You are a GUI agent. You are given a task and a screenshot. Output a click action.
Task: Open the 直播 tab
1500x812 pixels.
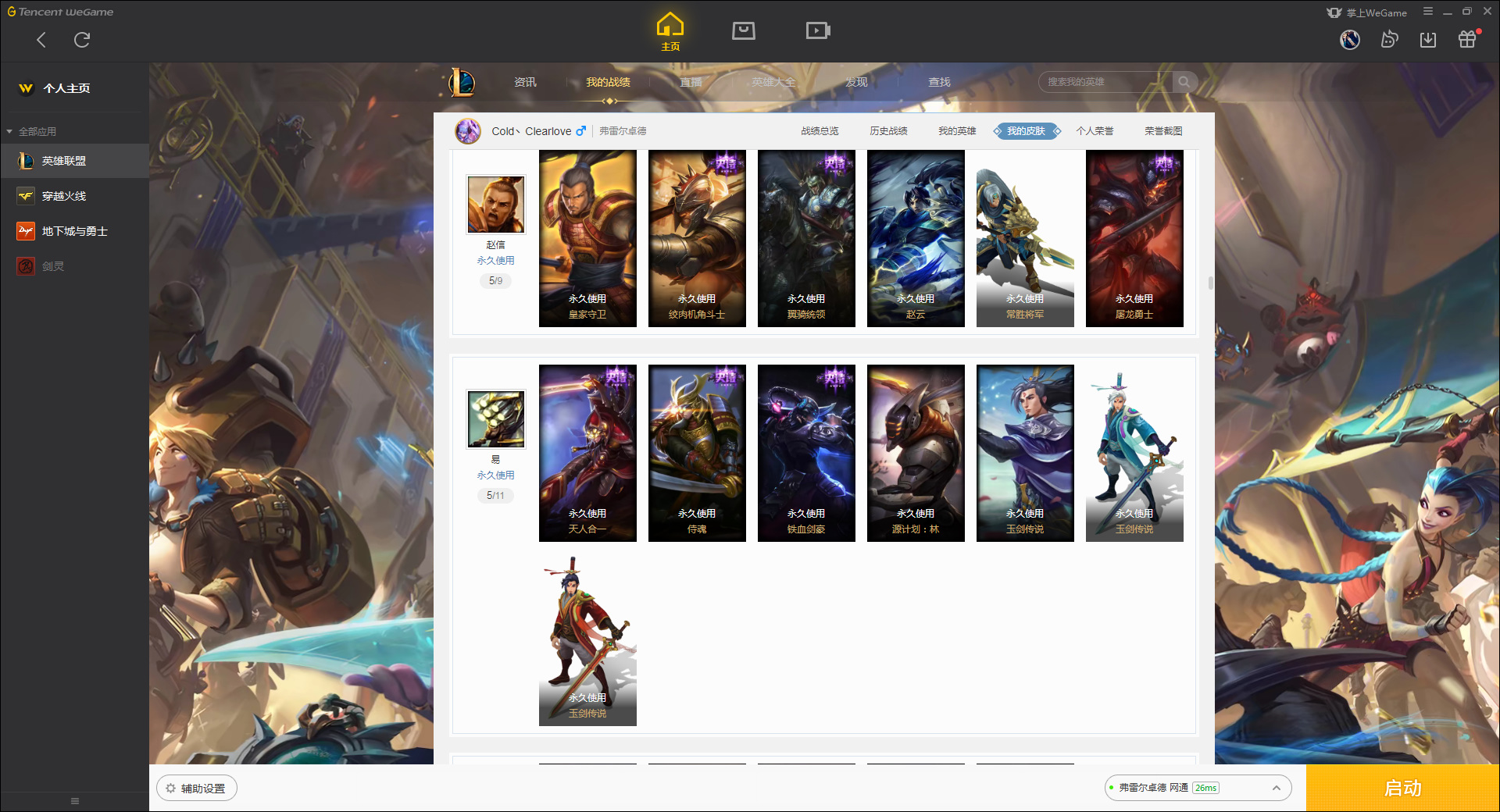pos(691,82)
